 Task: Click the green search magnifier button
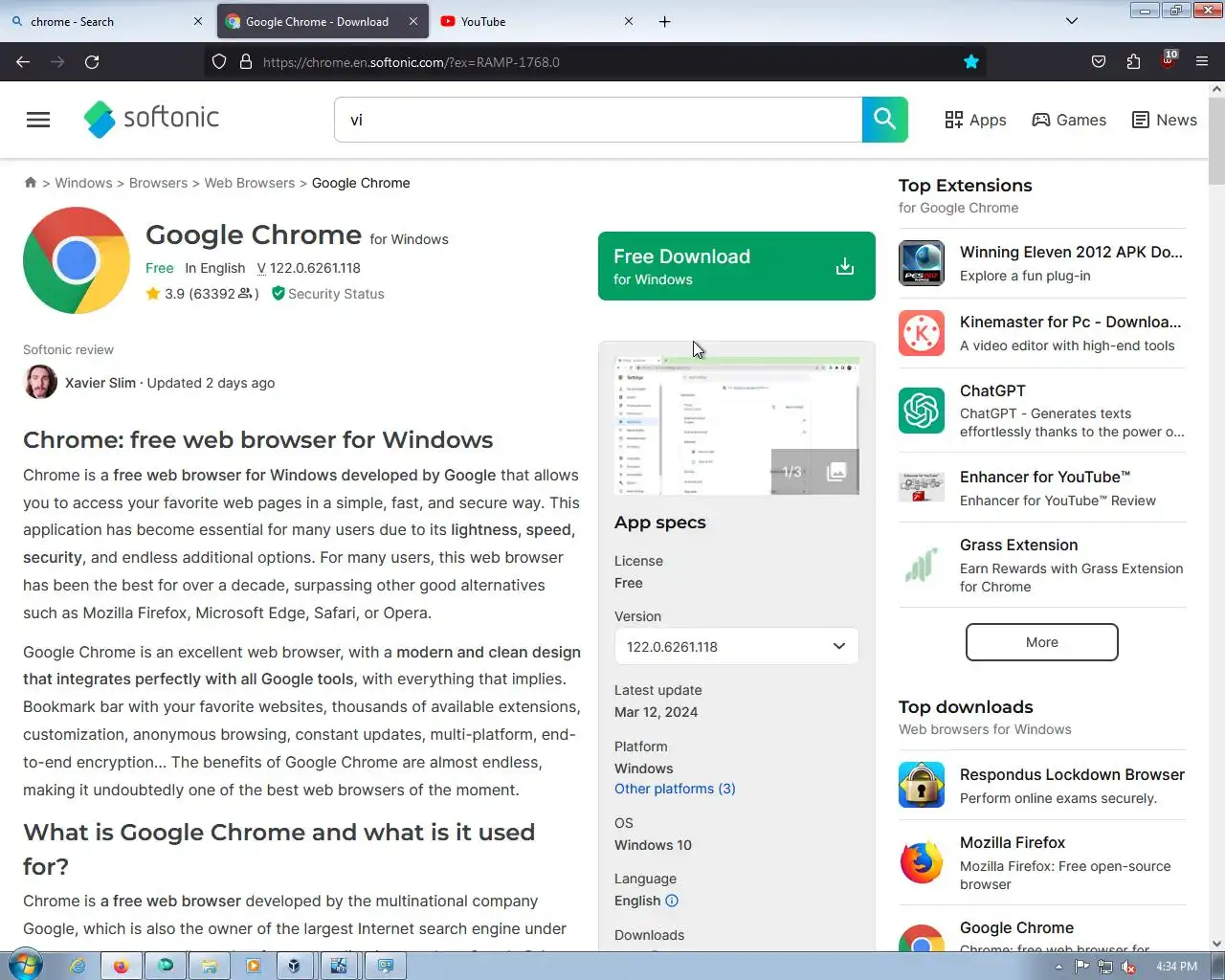(x=885, y=120)
